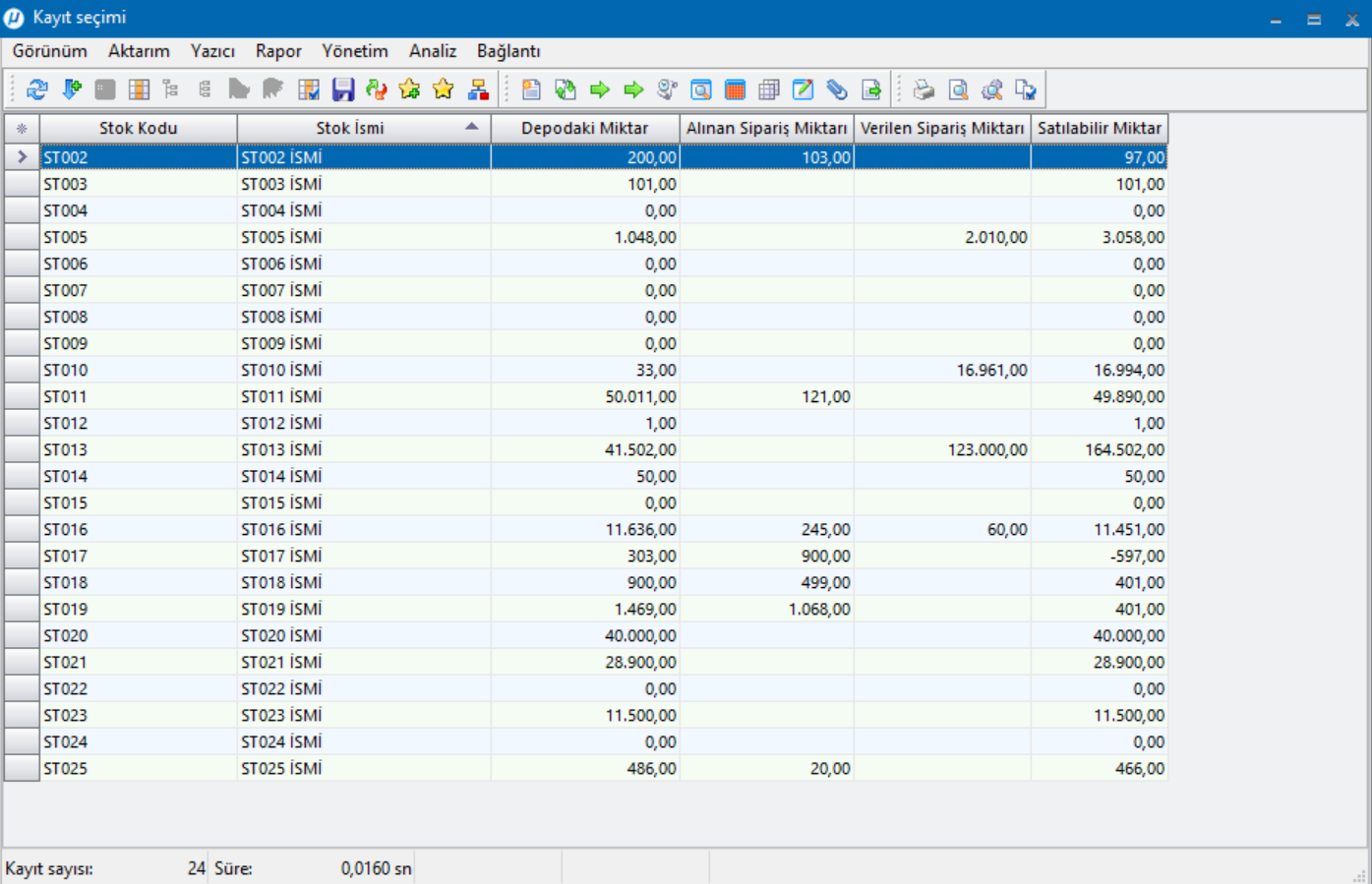Screen dimensions: 1372x884
Task: Click row indicator arrow beside ST002
Action: [22, 157]
